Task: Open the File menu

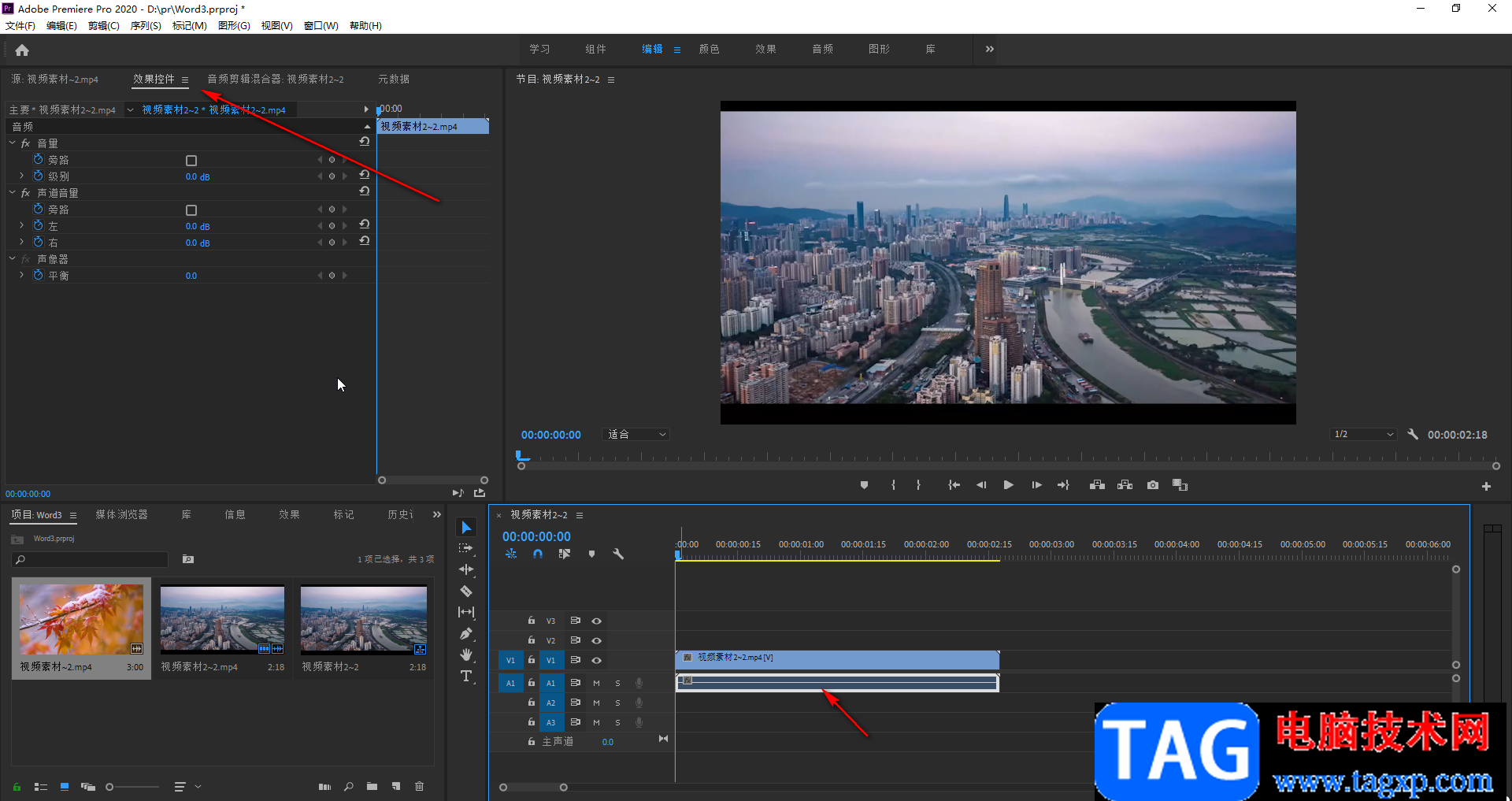Action: pos(20,26)
